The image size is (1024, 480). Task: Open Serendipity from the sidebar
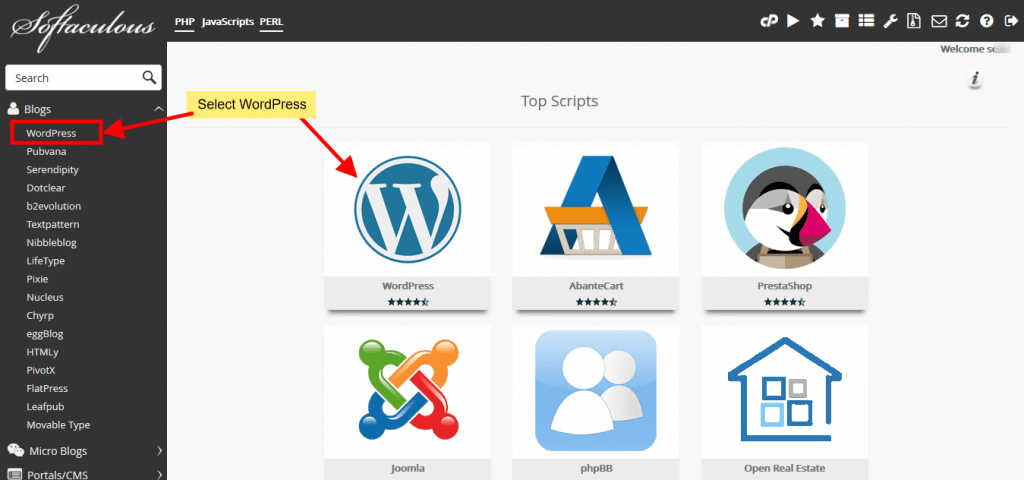52,170
